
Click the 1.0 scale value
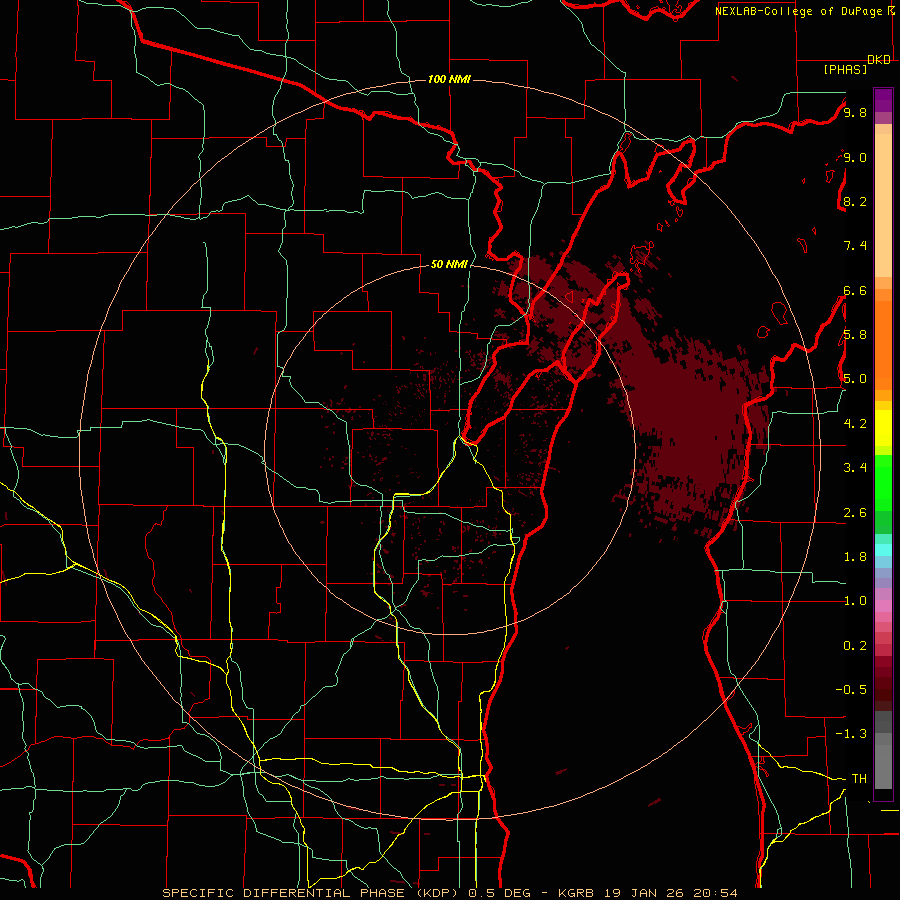pyautogui.click(x=855, y=601)
